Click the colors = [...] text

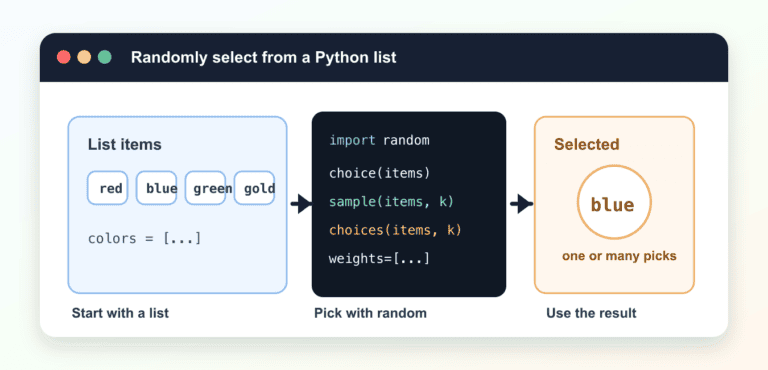tap(144, 239)
